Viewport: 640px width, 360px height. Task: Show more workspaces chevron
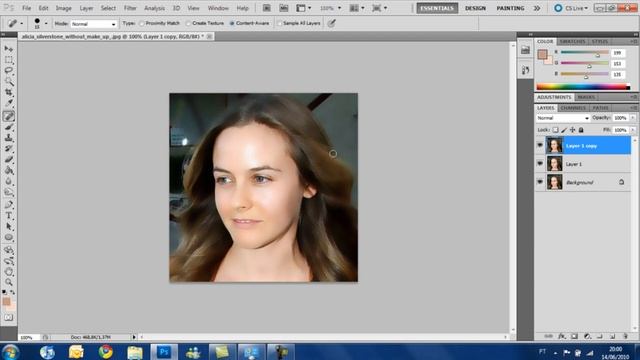click(537, 8)
